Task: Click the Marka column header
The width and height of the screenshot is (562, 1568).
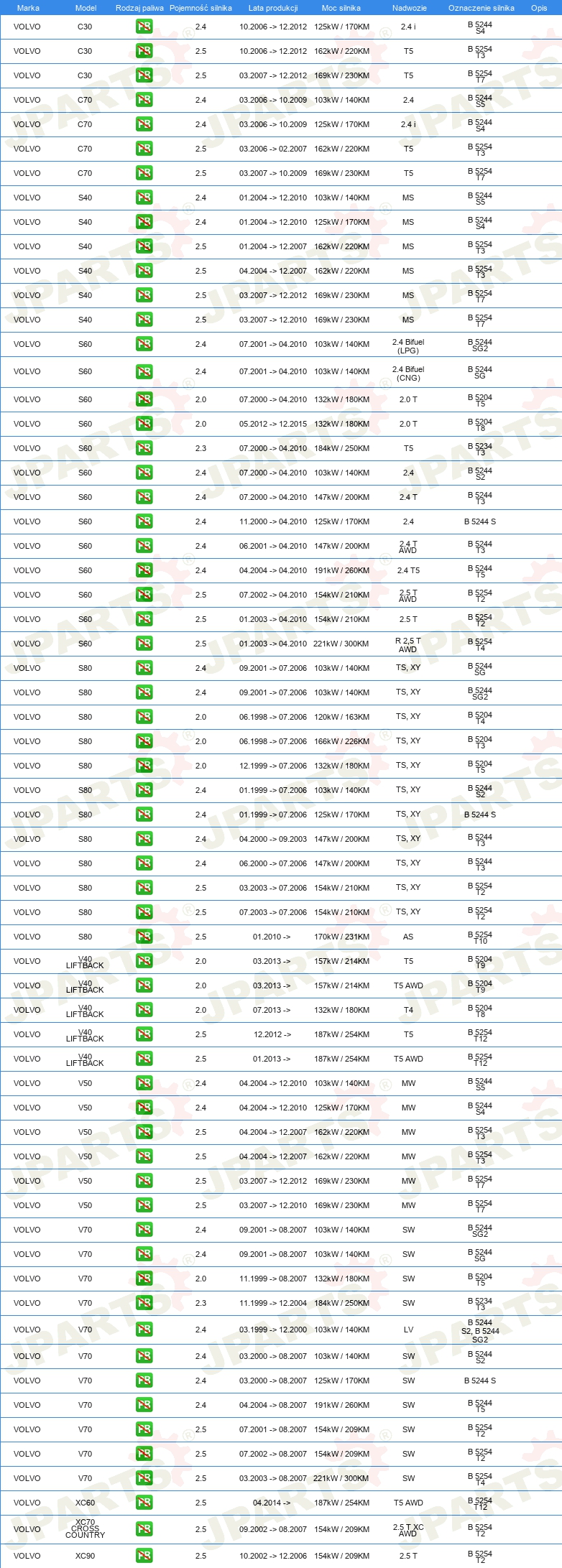Action: tap(28, 8)
